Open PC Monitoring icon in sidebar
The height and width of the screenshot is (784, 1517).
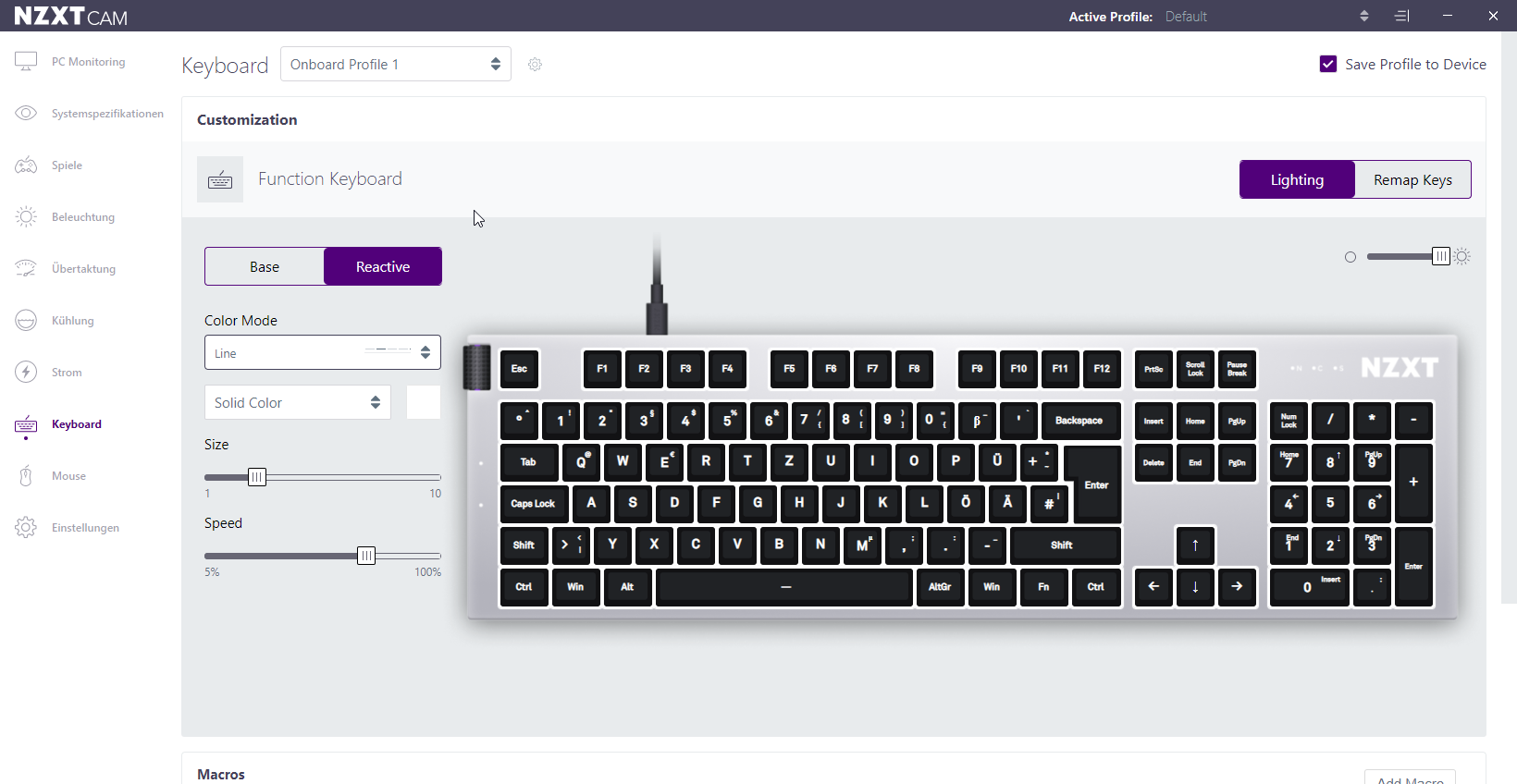26,61
